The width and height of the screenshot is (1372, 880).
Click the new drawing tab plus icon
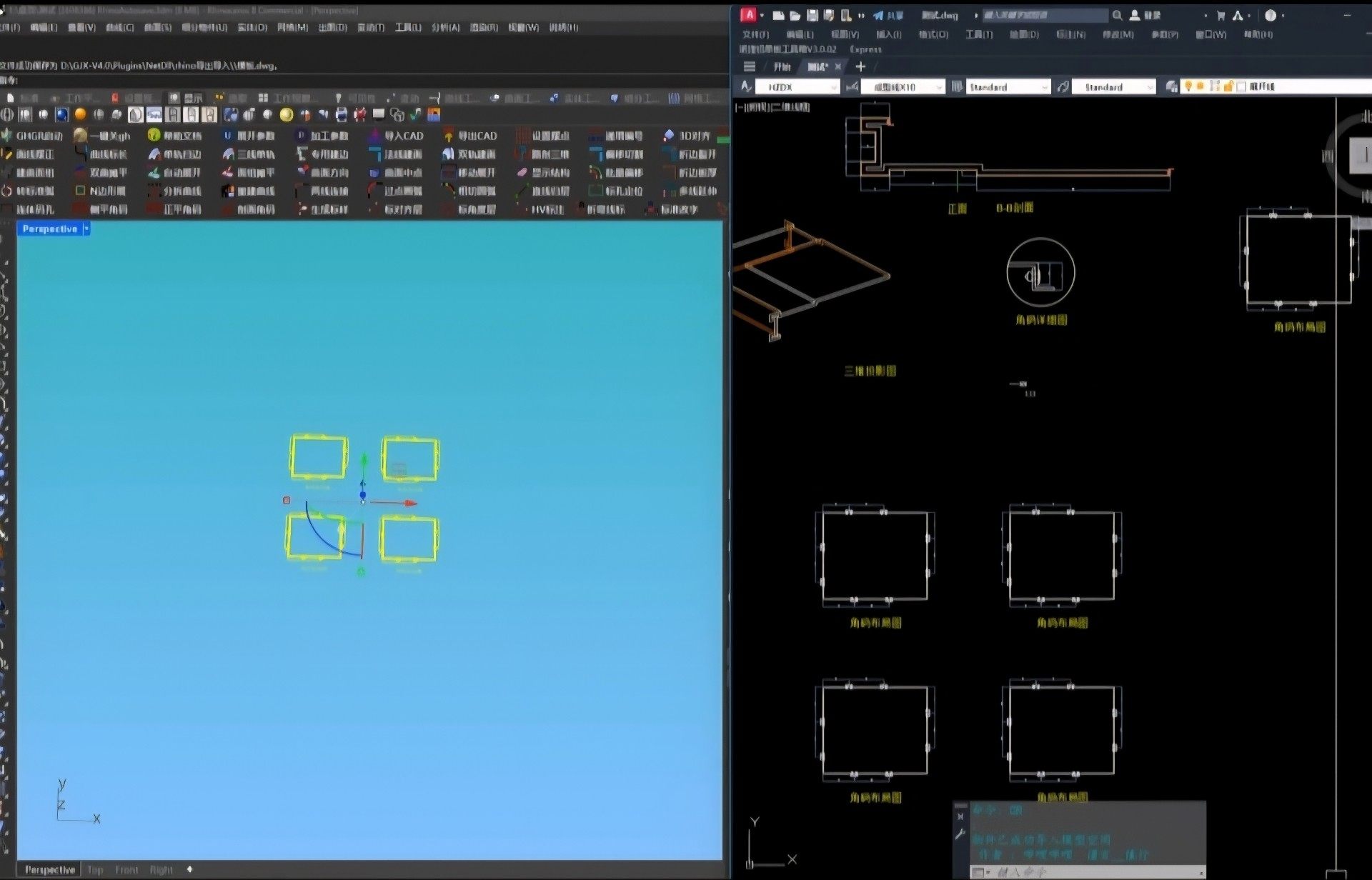click(x=860, y=66)
